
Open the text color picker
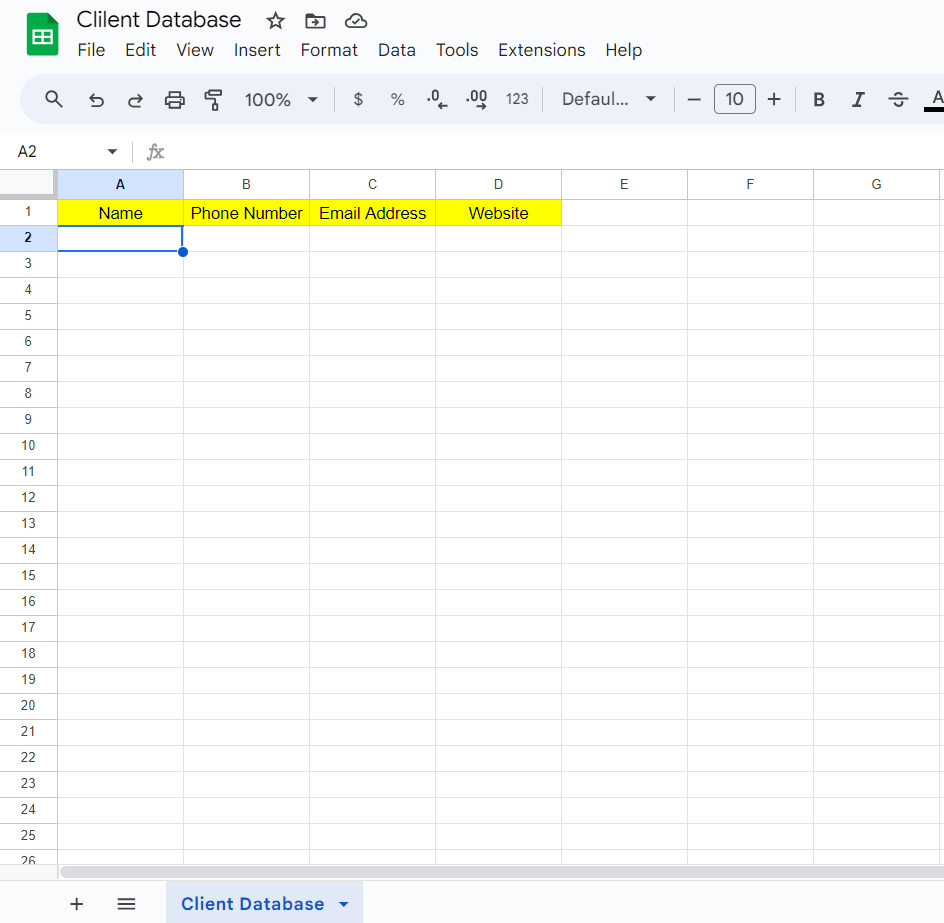click(x=935, y=99)
